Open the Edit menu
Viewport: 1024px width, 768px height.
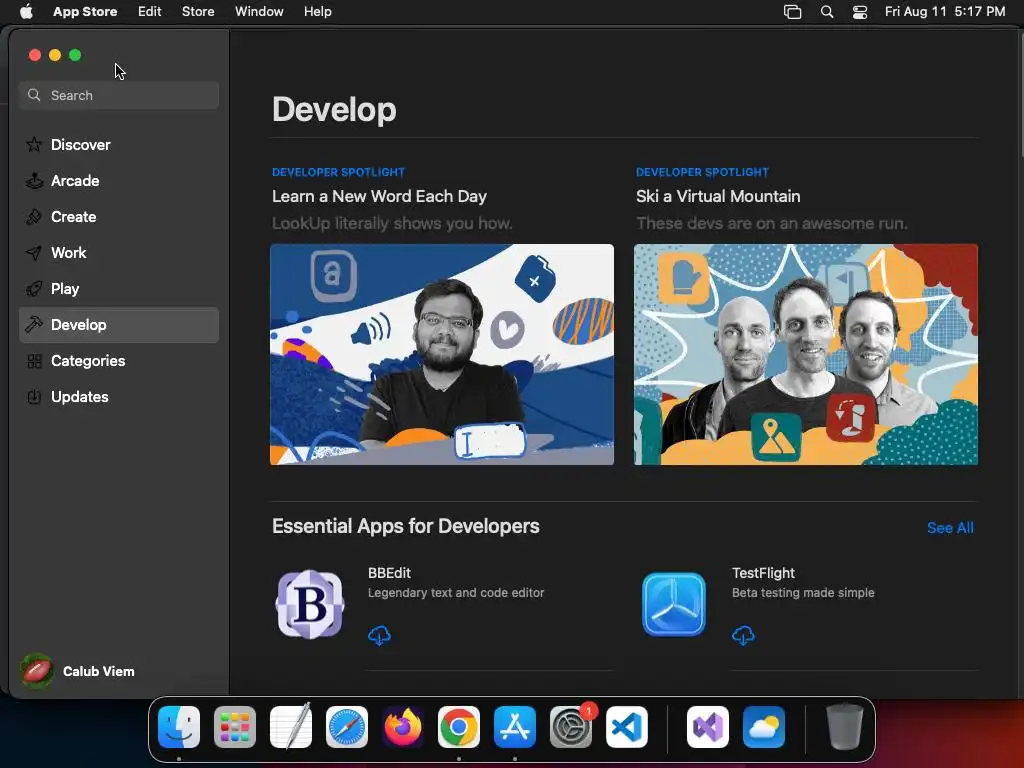[150, 12]
